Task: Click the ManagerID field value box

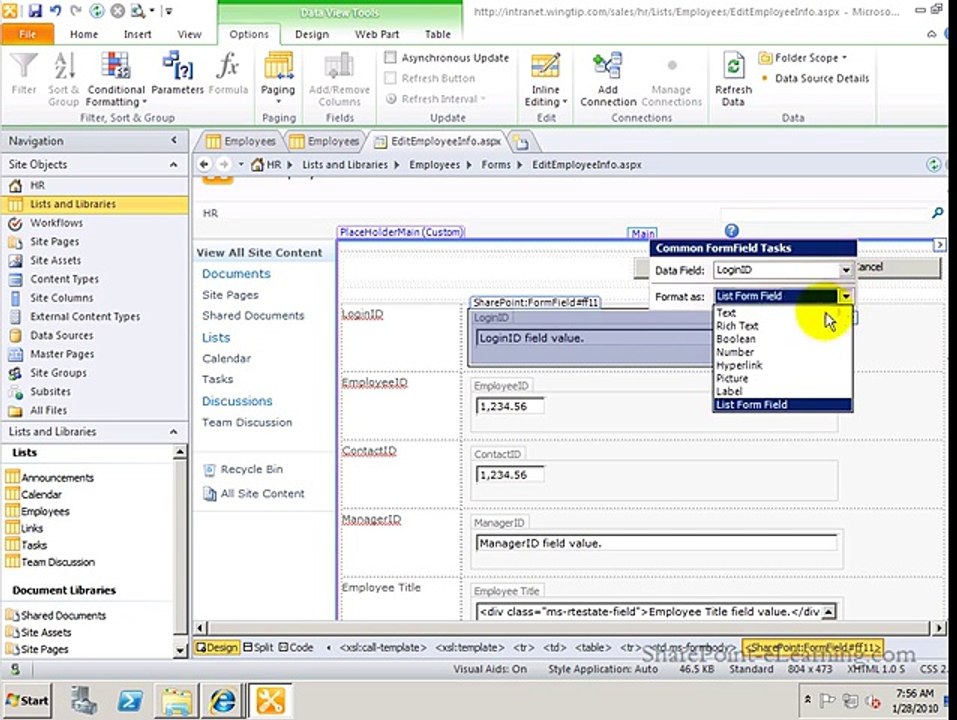Action: tap(656, 543)
